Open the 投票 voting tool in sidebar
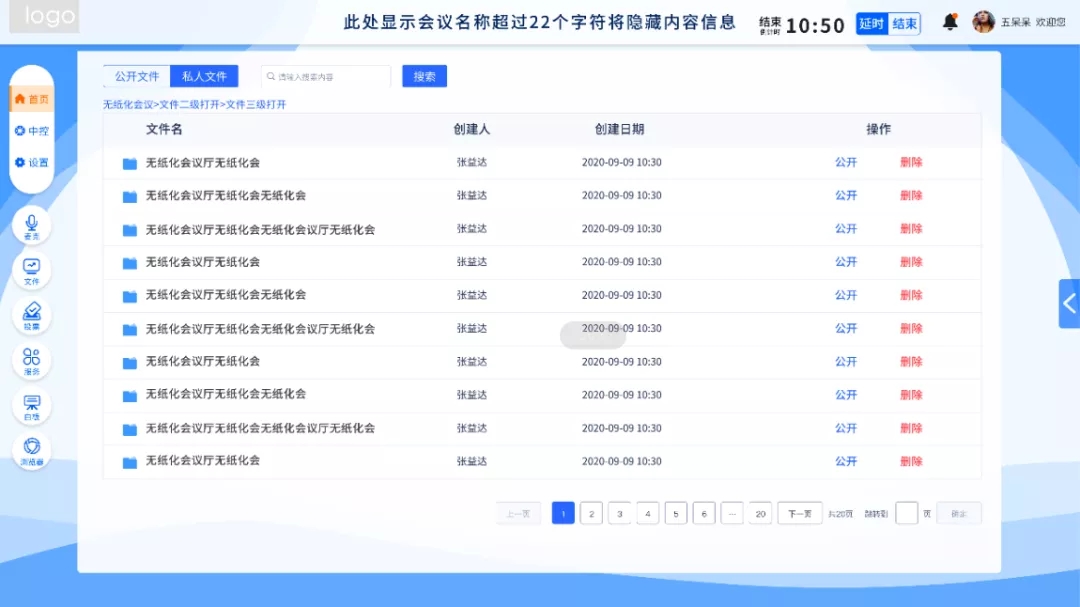Screen dimensions: 1080x607 pos(32,316)
